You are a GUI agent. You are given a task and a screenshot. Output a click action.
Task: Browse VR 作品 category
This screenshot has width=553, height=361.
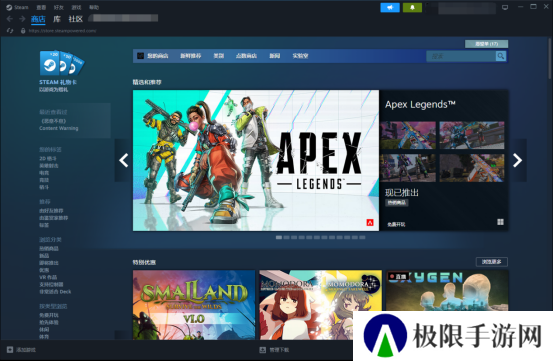coord(48,277)
